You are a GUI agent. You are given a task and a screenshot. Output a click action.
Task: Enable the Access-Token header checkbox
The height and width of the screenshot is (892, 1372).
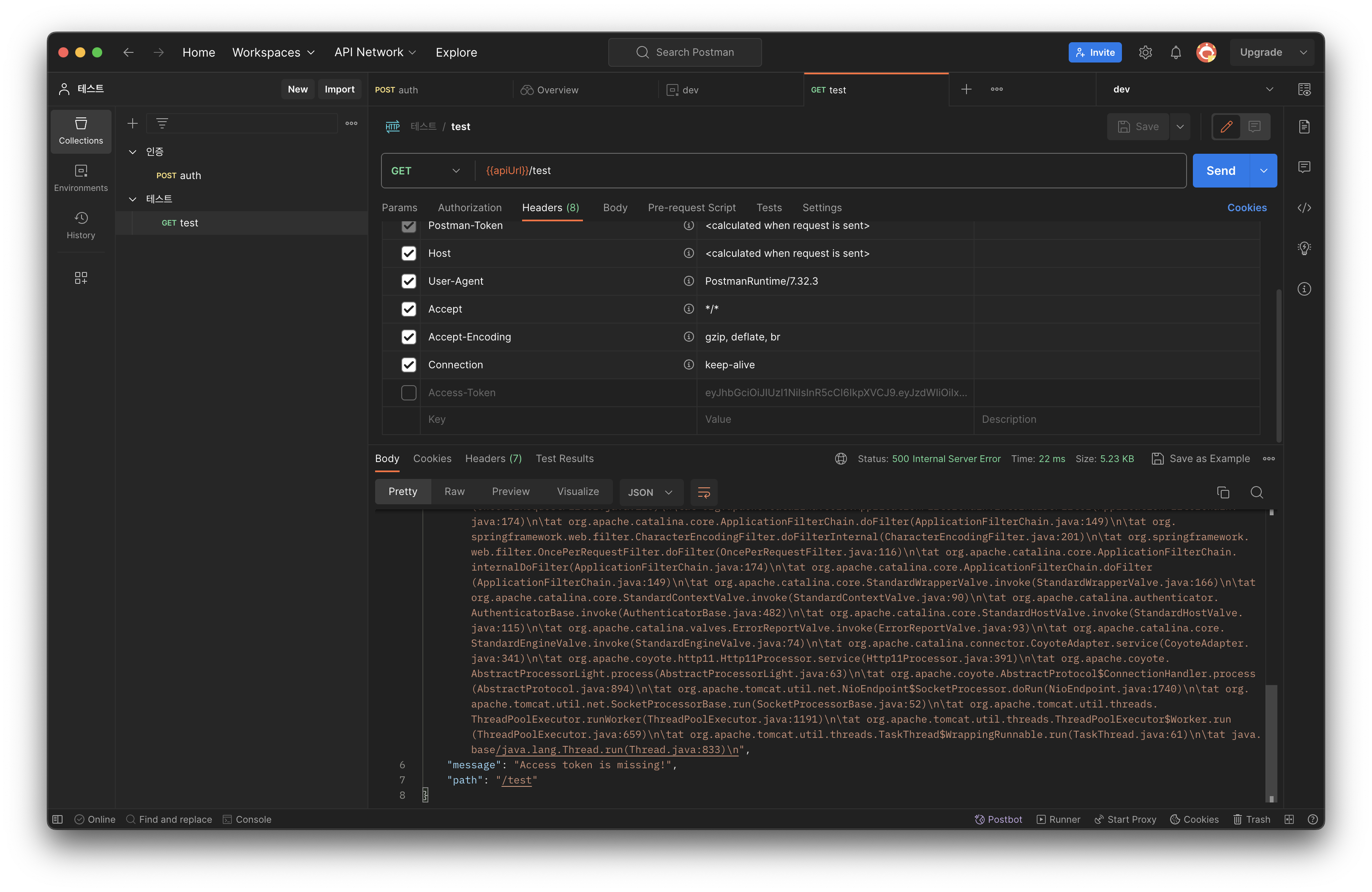[409, 393]
